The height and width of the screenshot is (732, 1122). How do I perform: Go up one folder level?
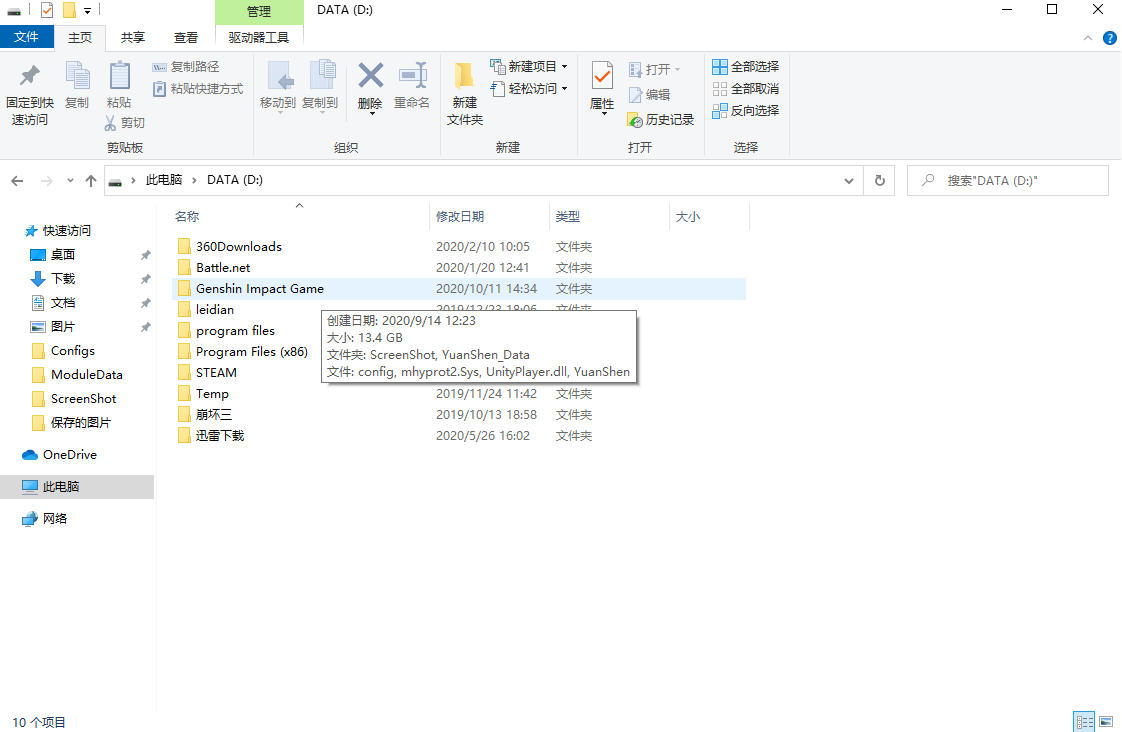click(x=90, y=181)
